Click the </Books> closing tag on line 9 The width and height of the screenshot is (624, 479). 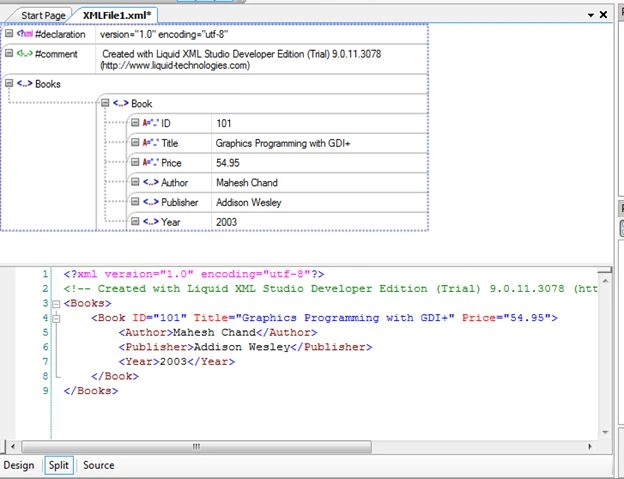(91, 391)
